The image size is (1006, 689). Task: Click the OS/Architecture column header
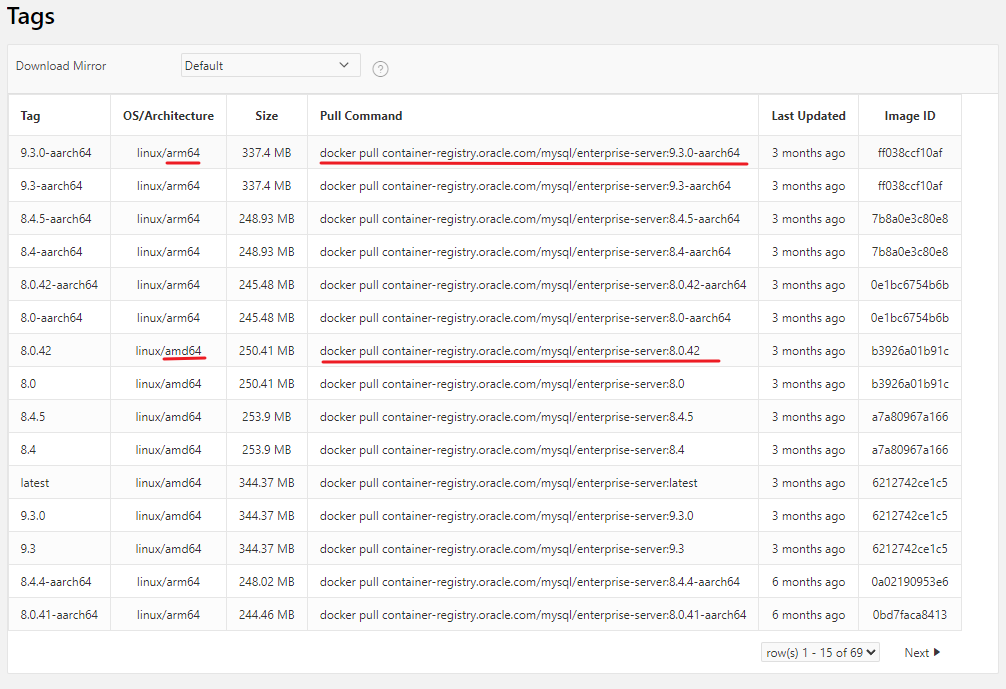168,116
